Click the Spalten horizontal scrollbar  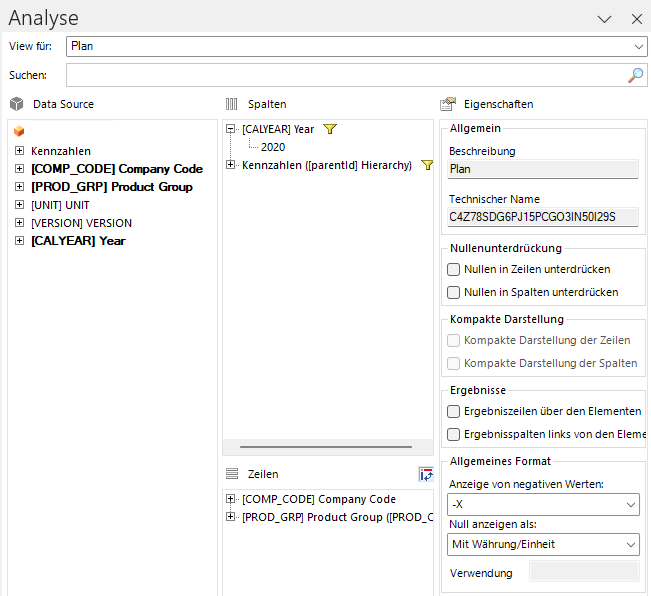tap(326, 447)
